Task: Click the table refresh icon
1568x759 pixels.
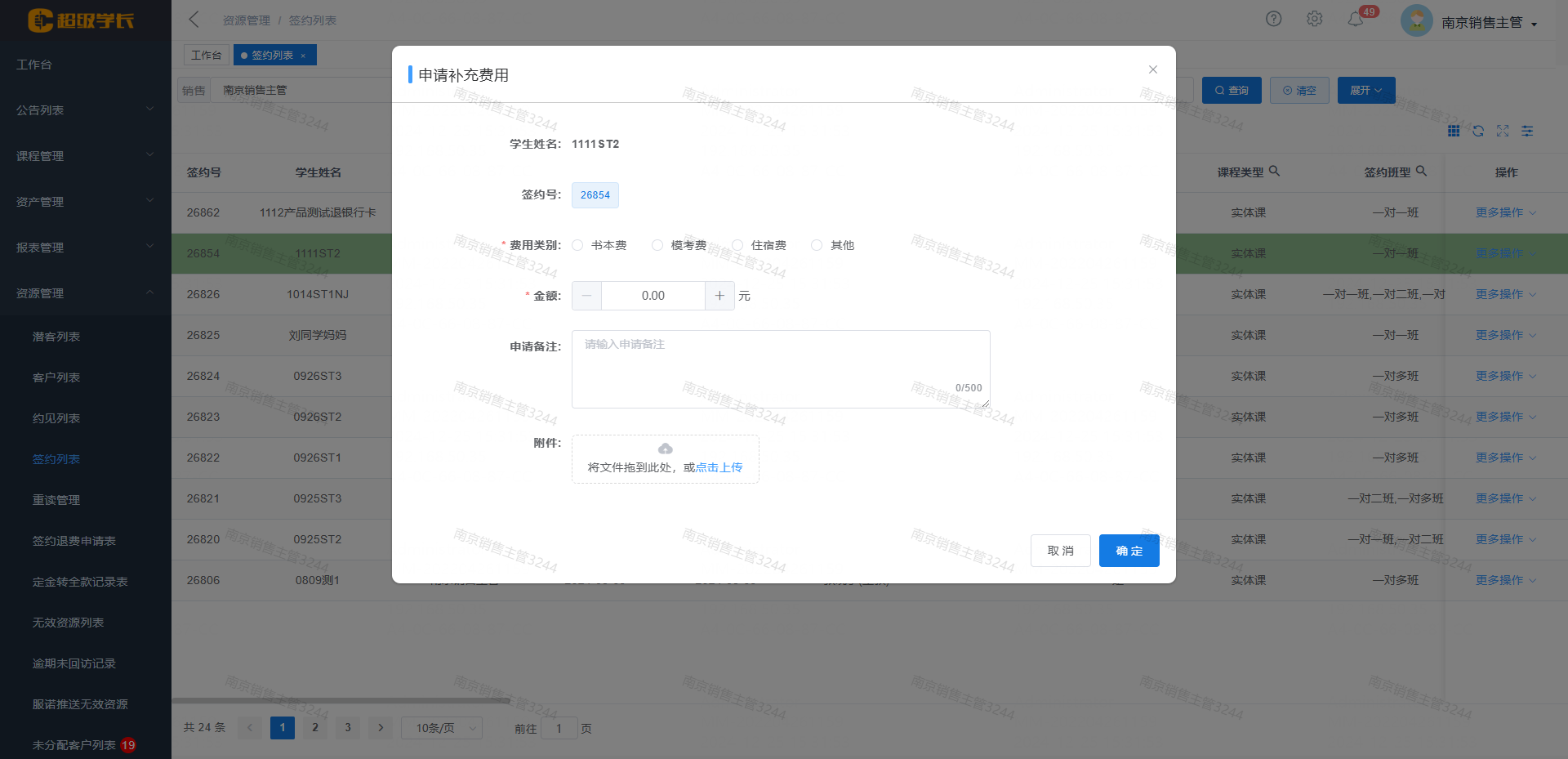Action: pyautogui.click(x=1478, y=131)
